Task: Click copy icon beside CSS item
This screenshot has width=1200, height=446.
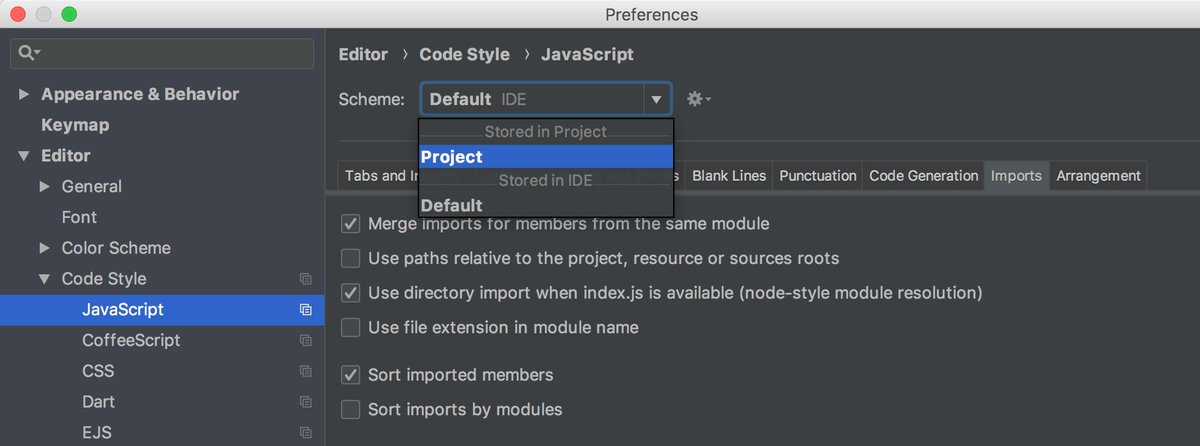Action: [x=305, y=371]
